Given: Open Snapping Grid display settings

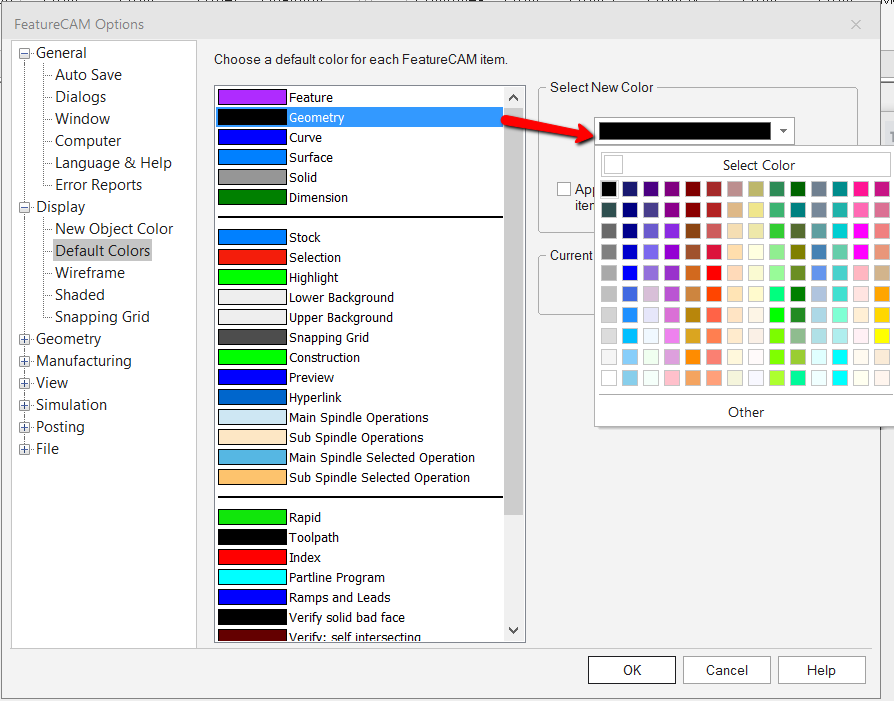Looking at the screenshot, I should pos(102,317).
